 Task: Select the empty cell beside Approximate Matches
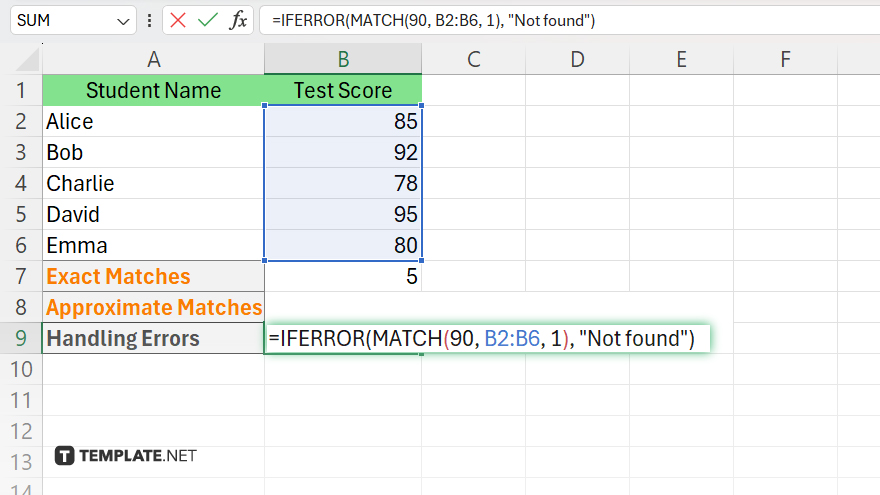pyautogui.click(x=343, y=308)
